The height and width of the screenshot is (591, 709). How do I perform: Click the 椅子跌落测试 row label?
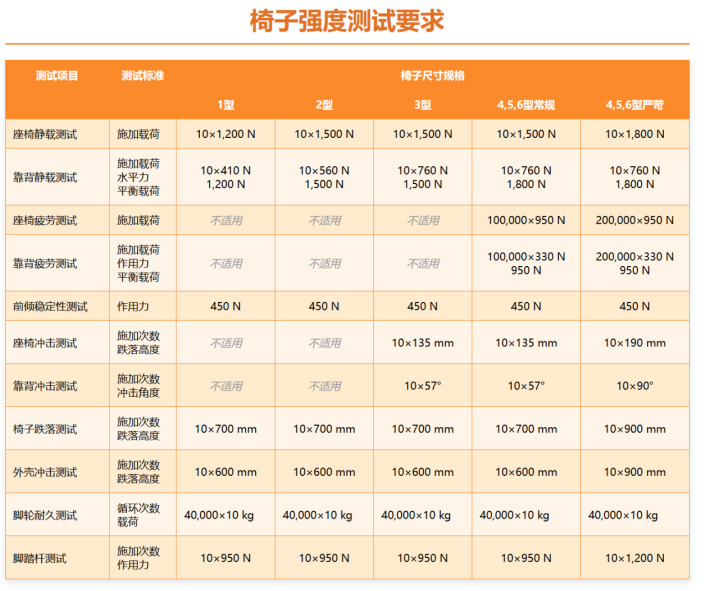(45, 429)
